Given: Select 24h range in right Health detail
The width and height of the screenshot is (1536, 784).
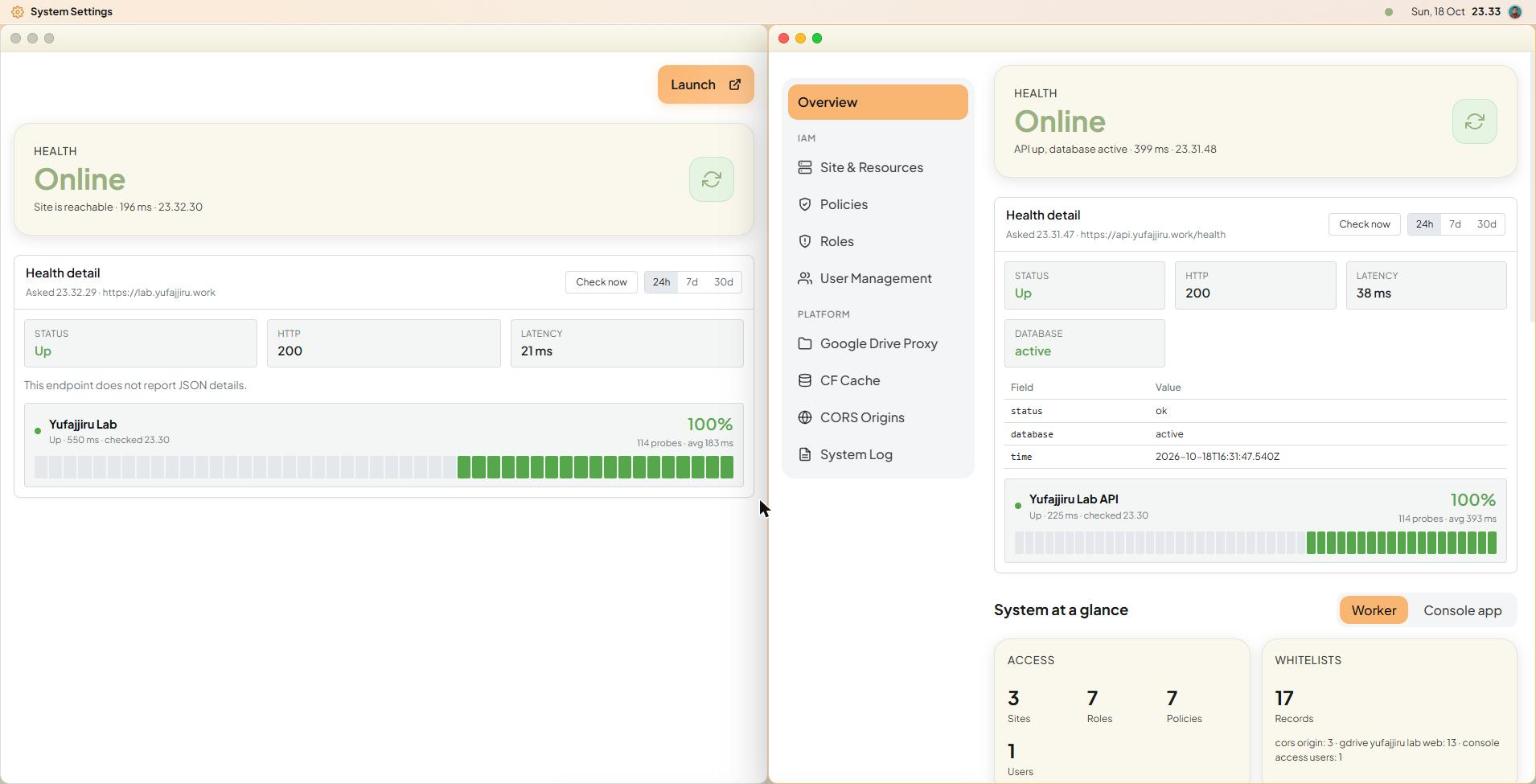Looking at the screenshot, I should click(x=1424, y=224).
